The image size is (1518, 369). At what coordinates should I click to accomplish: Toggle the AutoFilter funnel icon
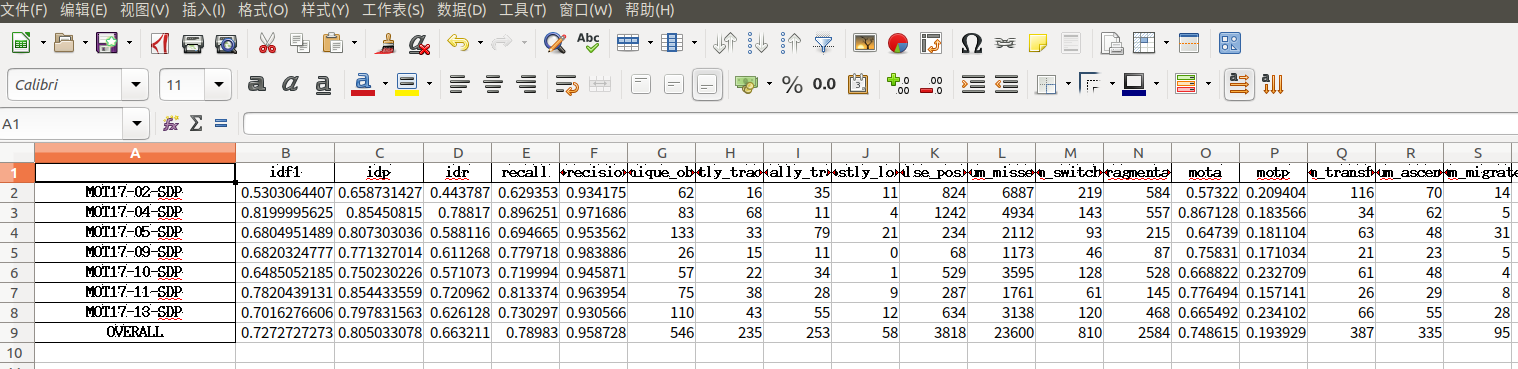tap(824, 43)
